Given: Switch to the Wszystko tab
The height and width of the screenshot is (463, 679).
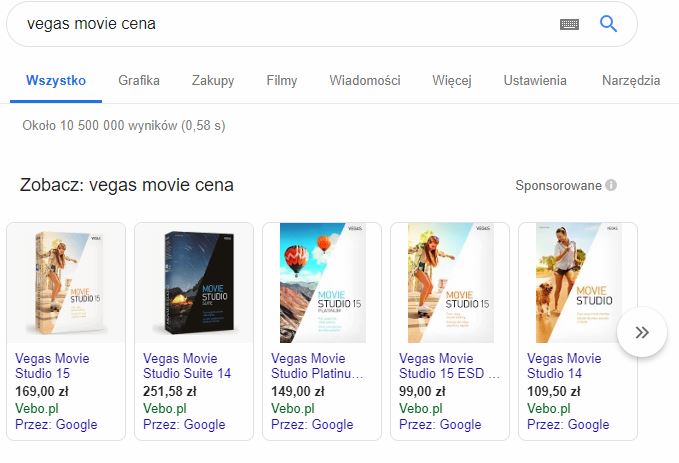Looking at the screenshot, I should [56, 81].
